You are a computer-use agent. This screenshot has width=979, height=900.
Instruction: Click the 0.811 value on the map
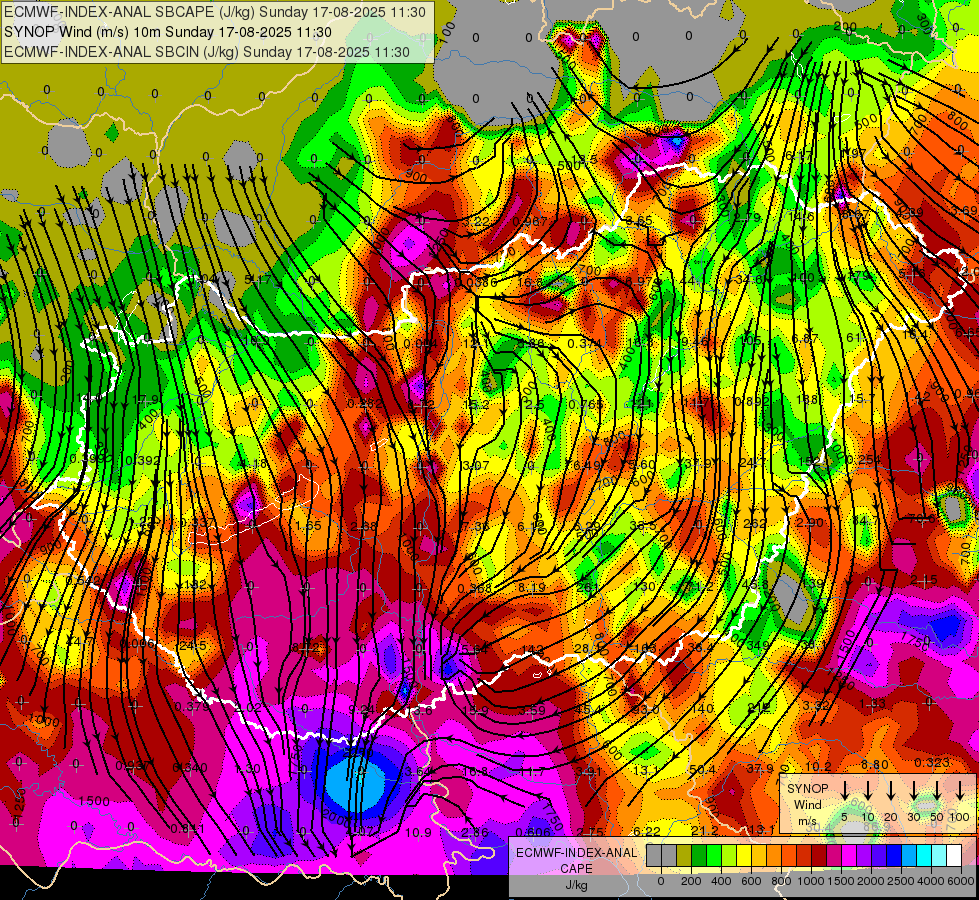pos(188,828)
